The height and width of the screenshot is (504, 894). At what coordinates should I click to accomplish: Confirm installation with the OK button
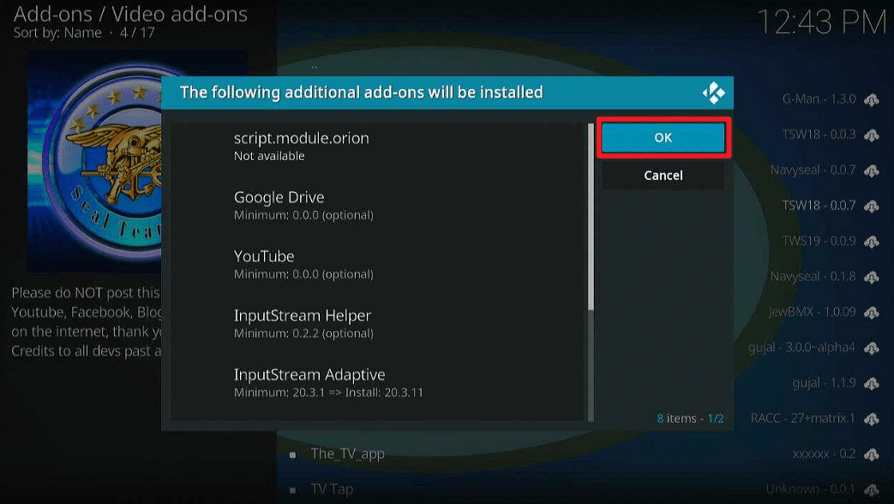pyautogui.click(x=663, y=137)
